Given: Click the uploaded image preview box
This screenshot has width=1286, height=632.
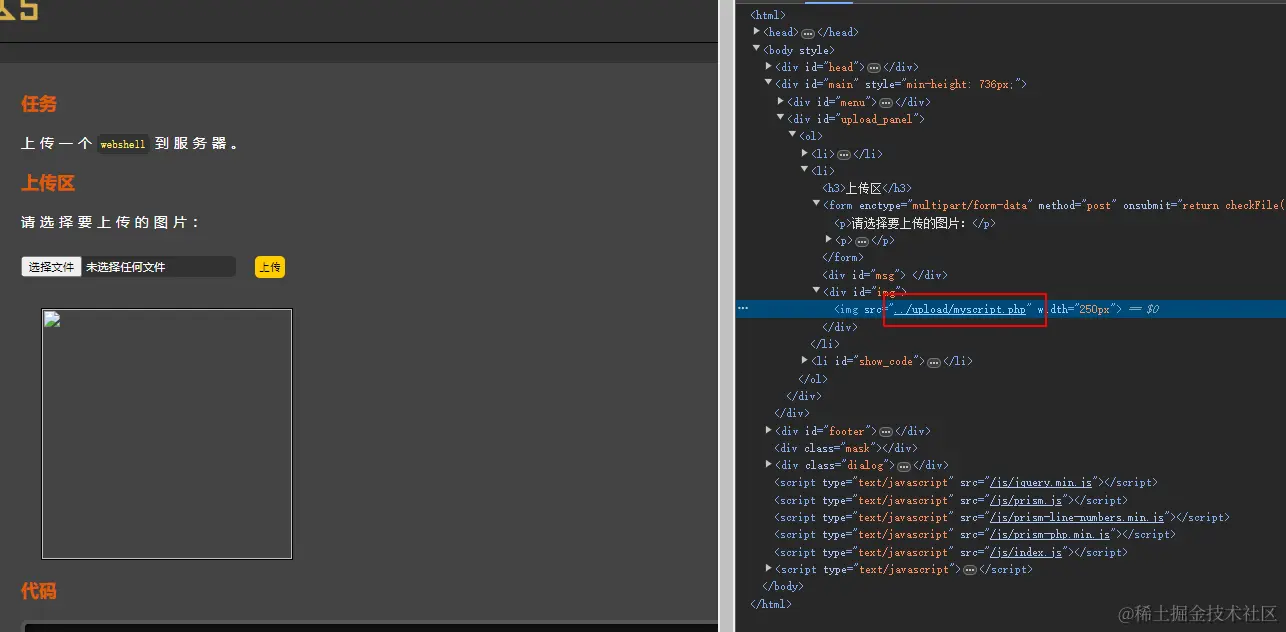Looking at the screenshot, I should coord(167,434).
